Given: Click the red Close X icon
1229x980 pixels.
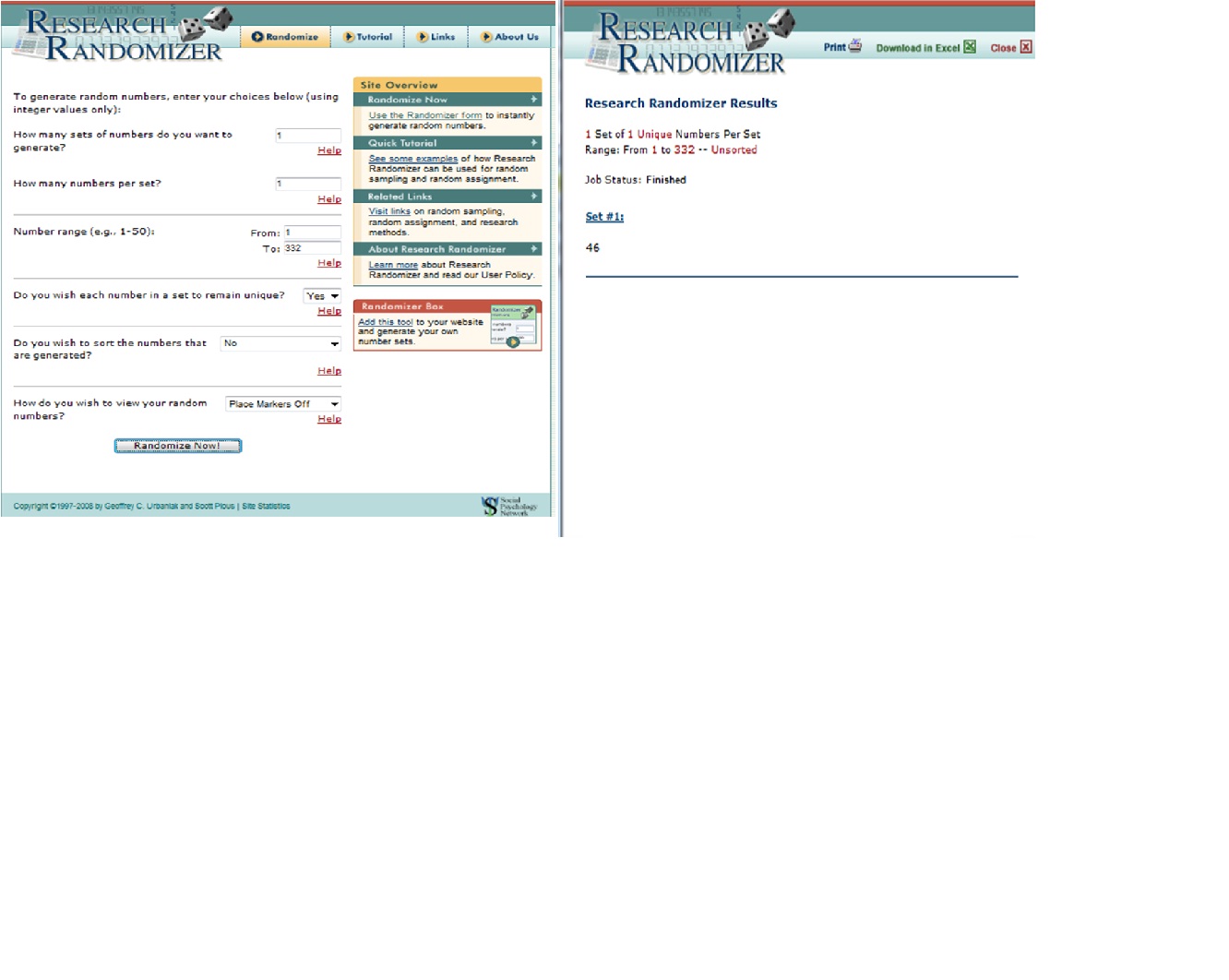Looking at the screenshot, I should (x=1026, y=47).
